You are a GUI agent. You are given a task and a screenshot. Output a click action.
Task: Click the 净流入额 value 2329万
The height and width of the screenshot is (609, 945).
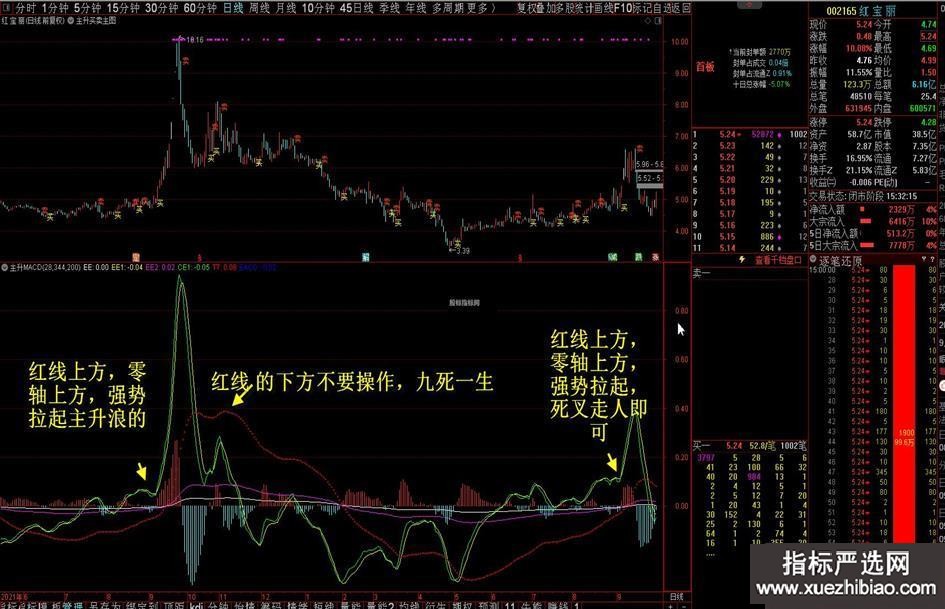pos(901,209)
